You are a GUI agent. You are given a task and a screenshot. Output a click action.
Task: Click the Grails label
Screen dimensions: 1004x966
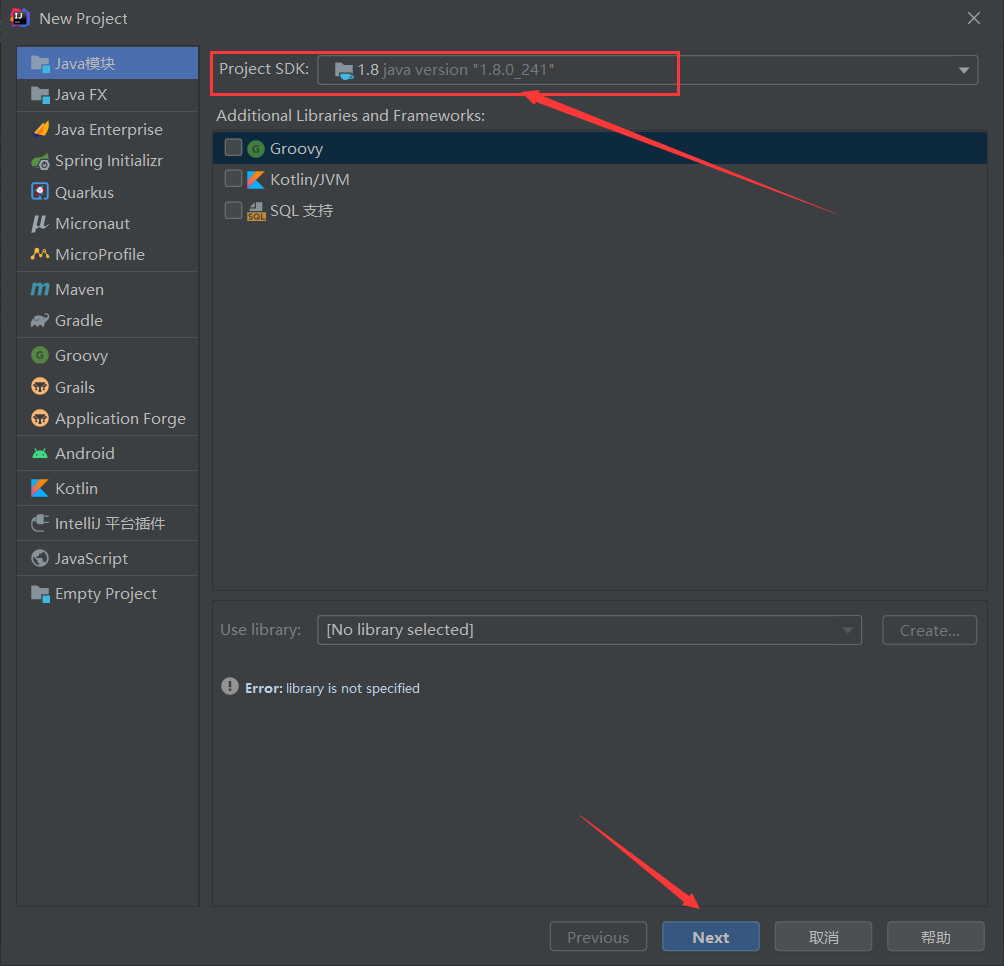(75, 387)
